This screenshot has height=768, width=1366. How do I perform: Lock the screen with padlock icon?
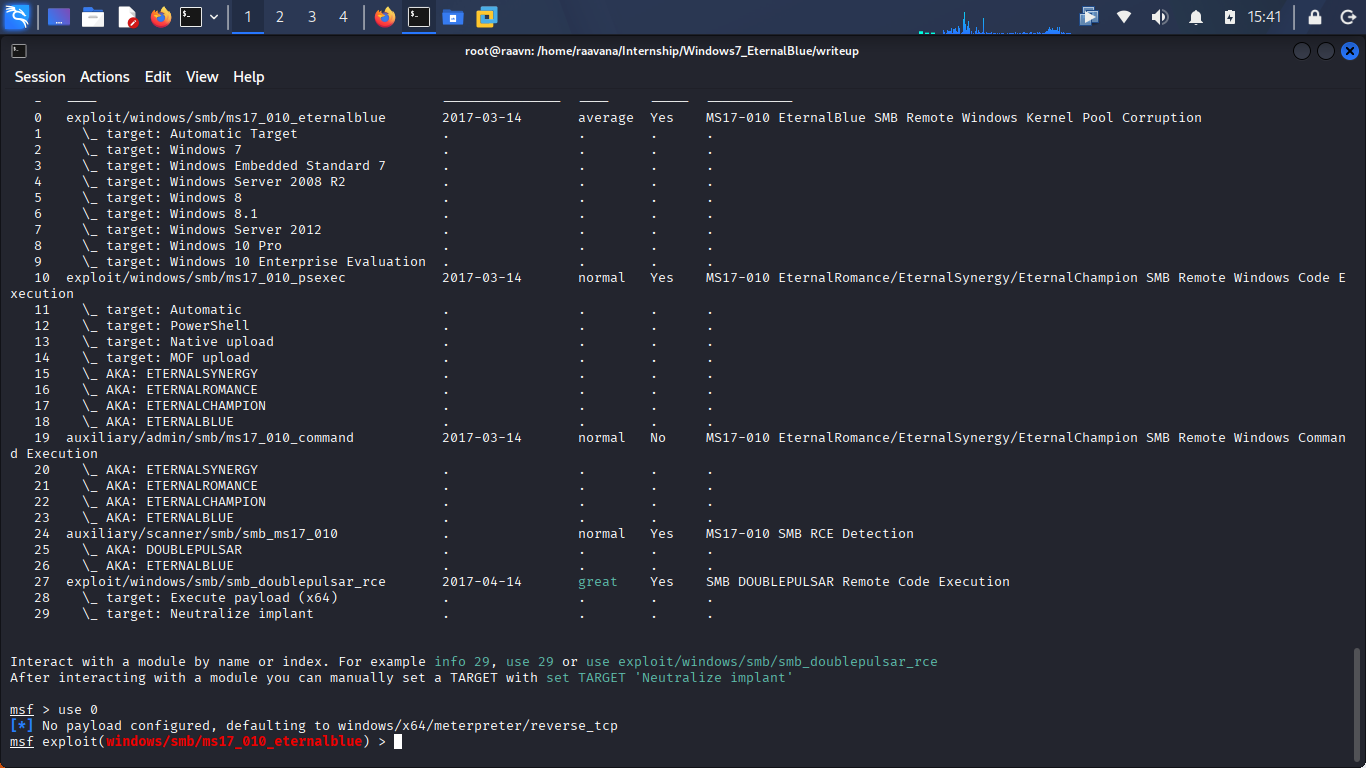(1314, 17)
